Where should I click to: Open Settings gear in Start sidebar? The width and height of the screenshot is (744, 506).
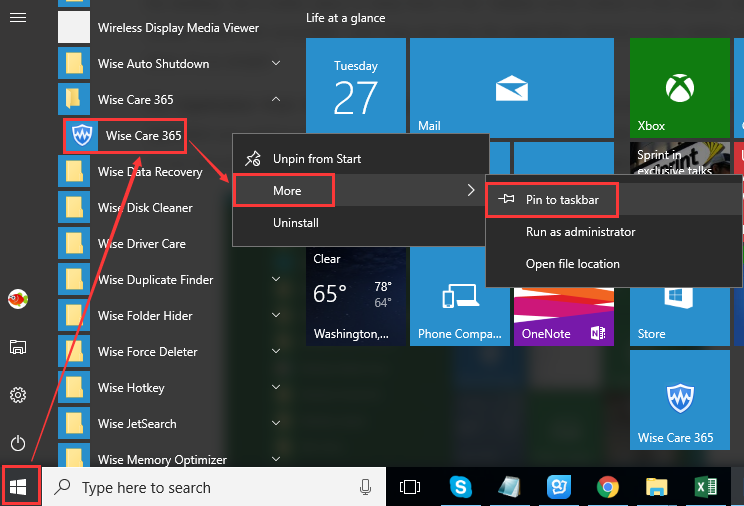[18, 395]
